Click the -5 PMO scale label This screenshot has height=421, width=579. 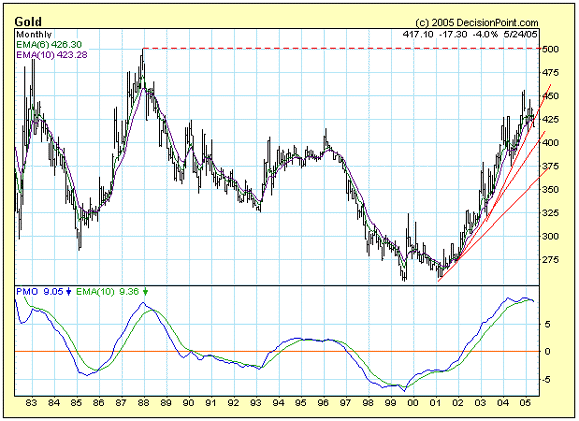[546, 380]
